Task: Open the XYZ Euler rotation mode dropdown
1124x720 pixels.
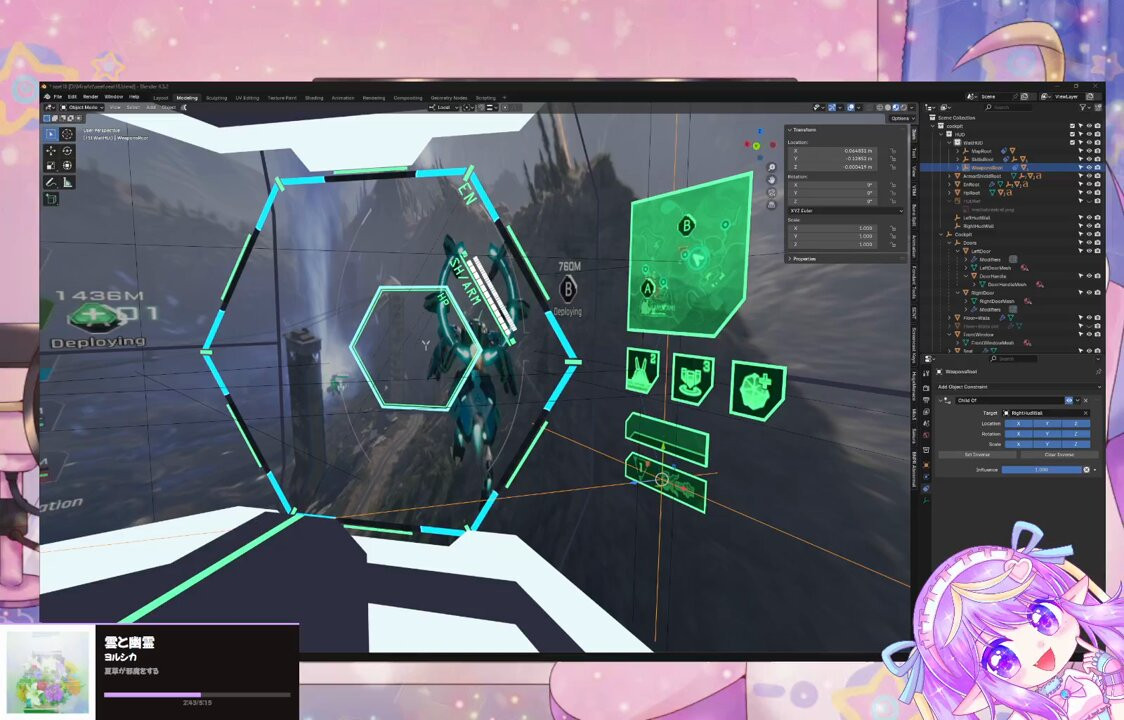Action: (x=846, y=211)
